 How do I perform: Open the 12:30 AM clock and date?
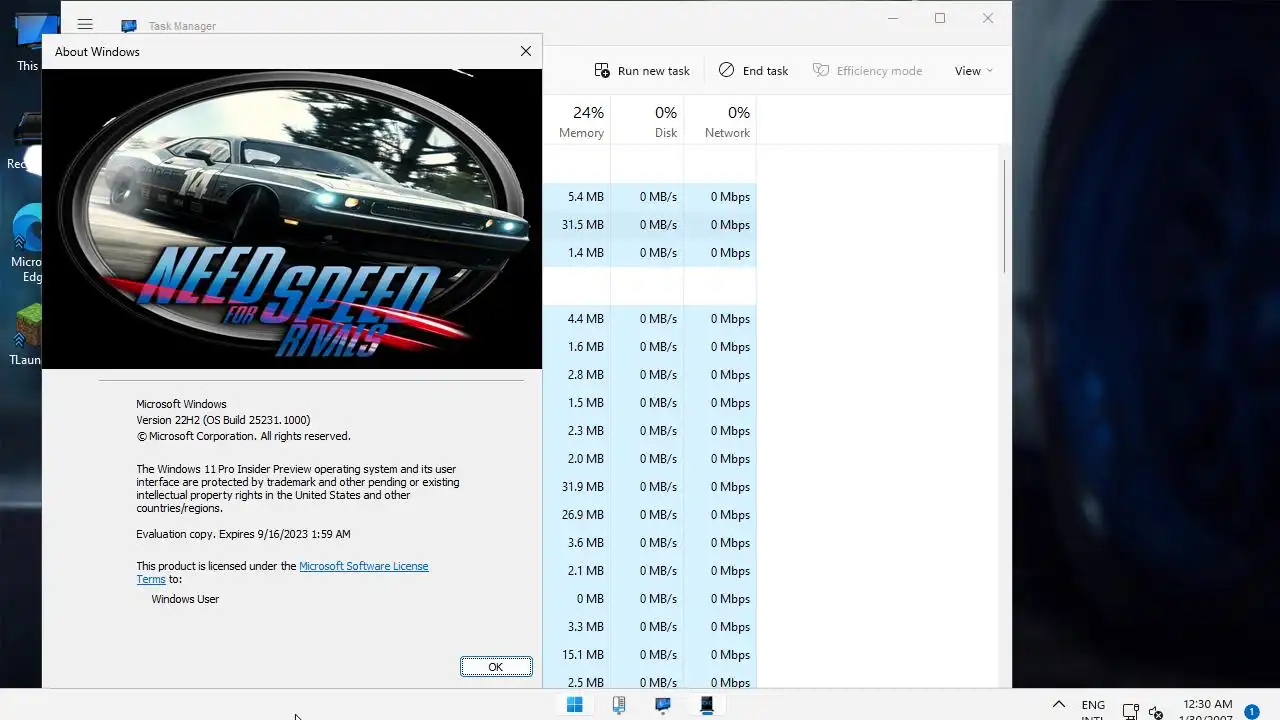(1207, 710)
